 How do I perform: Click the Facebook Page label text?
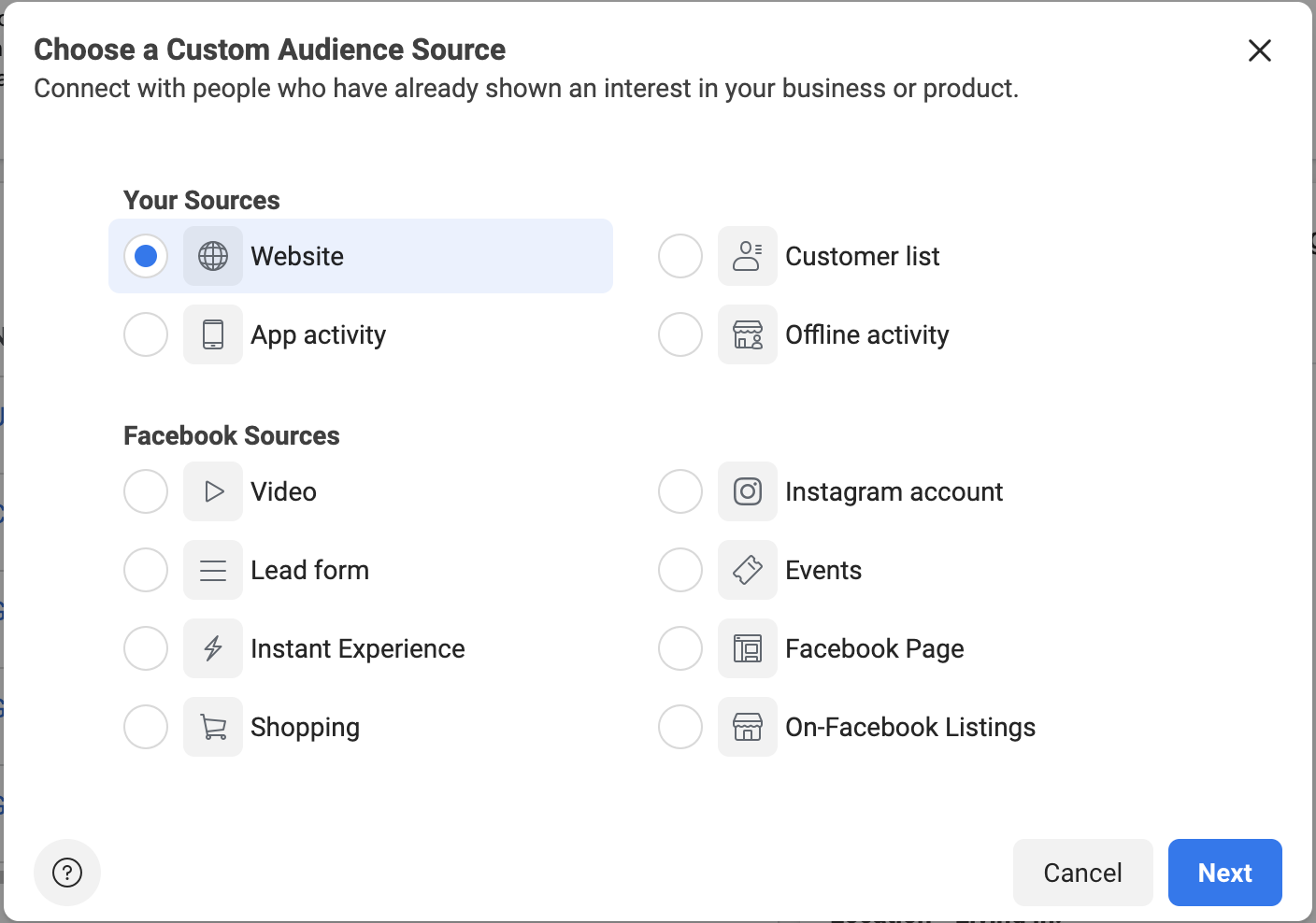click(875, 649)
